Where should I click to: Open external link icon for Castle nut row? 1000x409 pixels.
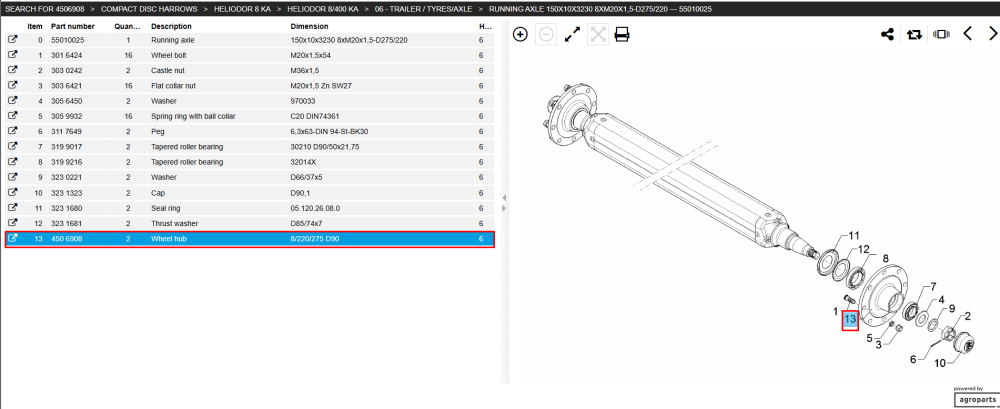pyautogui.click(x=12, y=70)
